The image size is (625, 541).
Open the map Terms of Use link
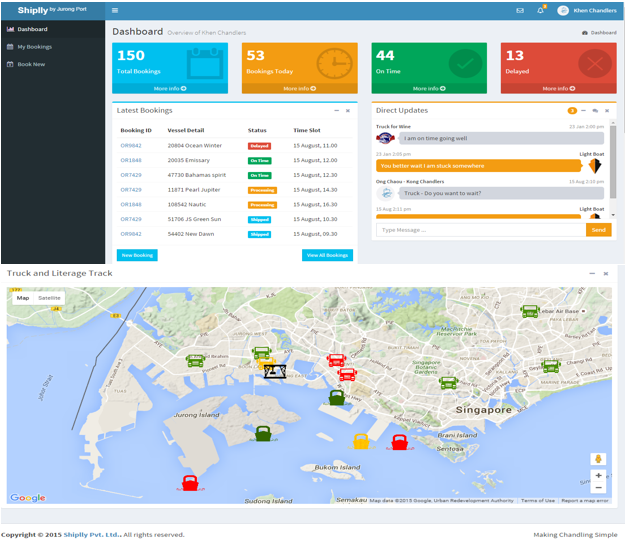pos(538,500)
